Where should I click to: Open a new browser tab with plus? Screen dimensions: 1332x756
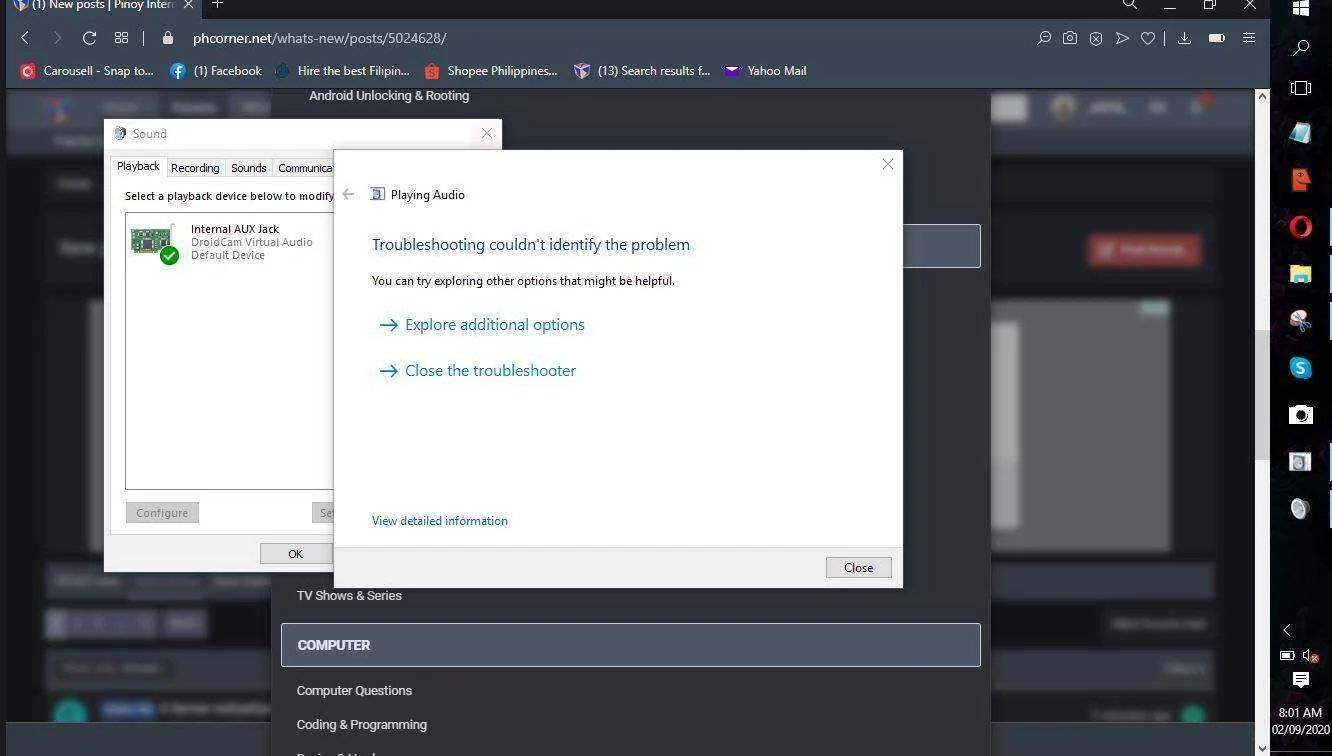(x=217, y=5)
